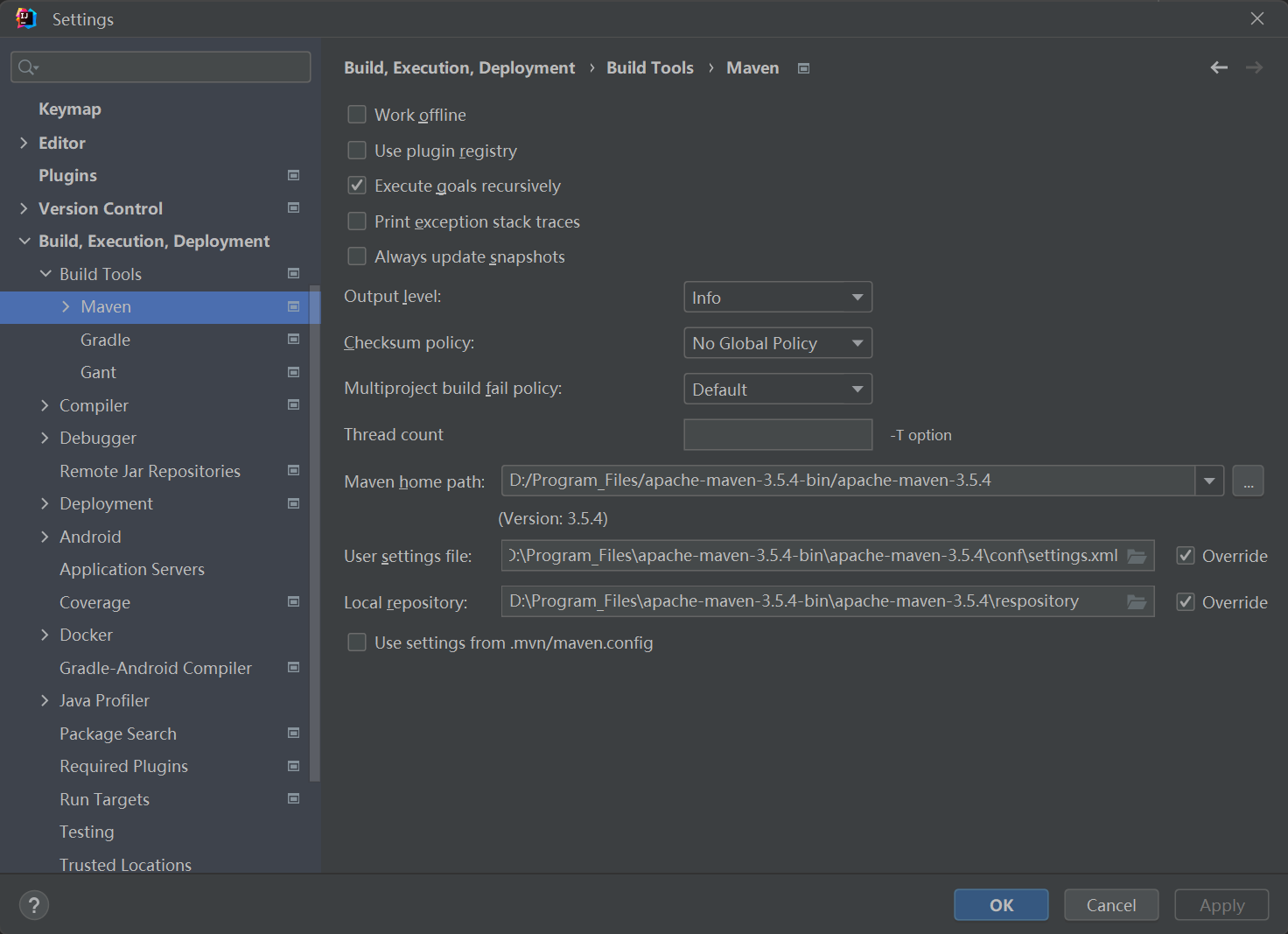Click project-level icon next to Deployment
1288x934 pixels.
pyautogui.click(x=294, y=503)
